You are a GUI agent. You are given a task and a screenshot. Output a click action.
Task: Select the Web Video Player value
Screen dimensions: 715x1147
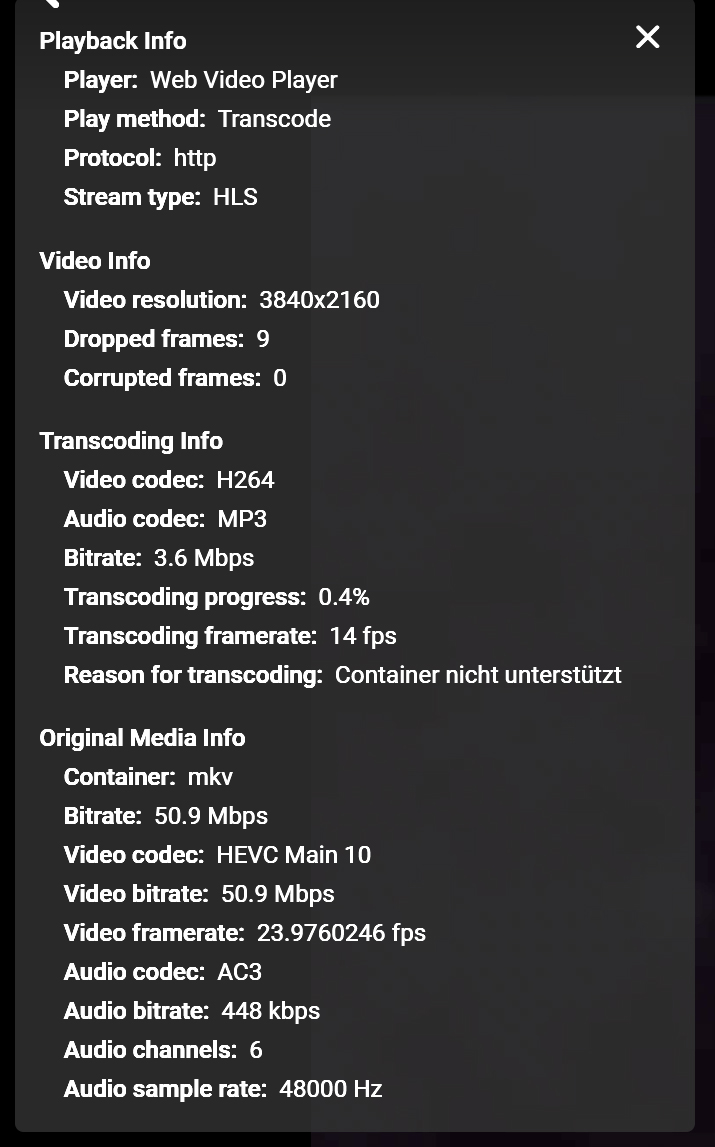tap(243, 80)
